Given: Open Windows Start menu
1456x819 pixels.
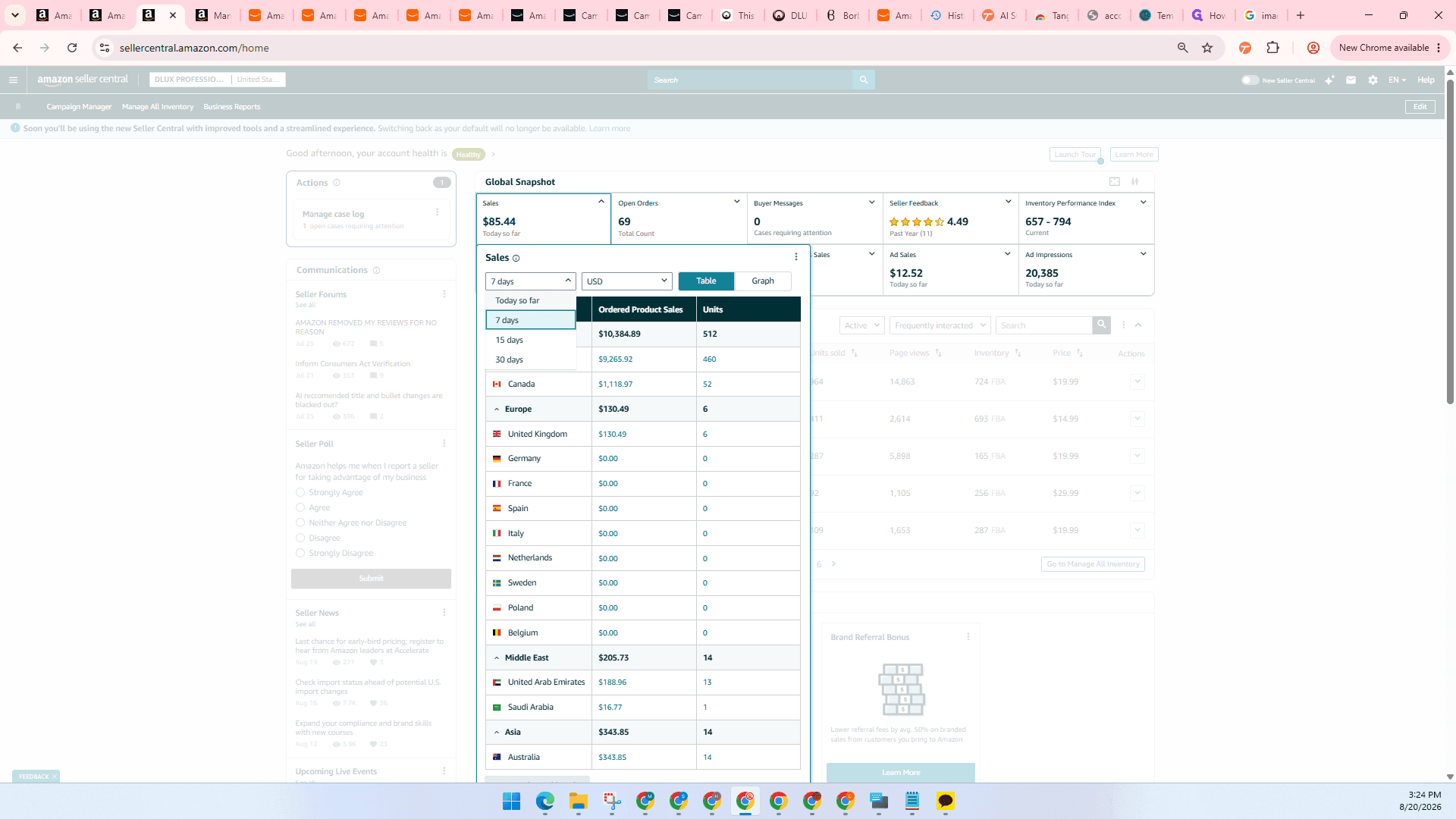Looking at the screenshot, I should pos(512,801).
